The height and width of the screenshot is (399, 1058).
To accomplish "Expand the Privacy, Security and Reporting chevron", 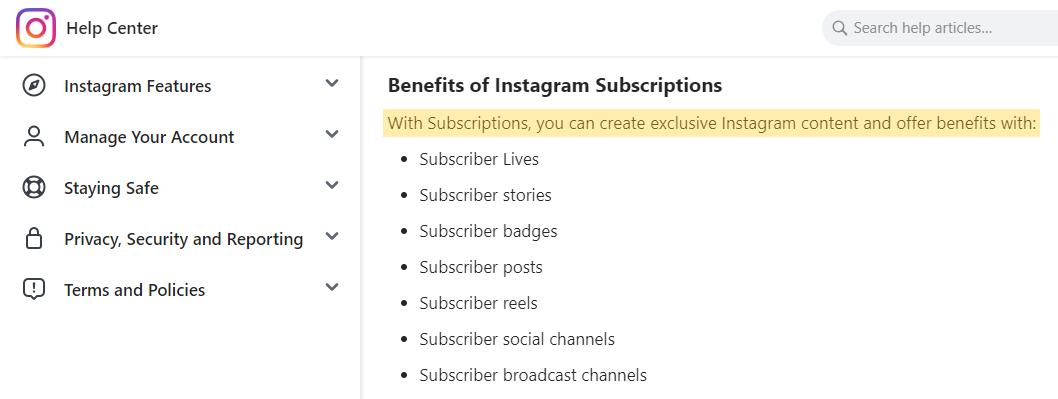I will pyautogui.click(x=331, y=236).
